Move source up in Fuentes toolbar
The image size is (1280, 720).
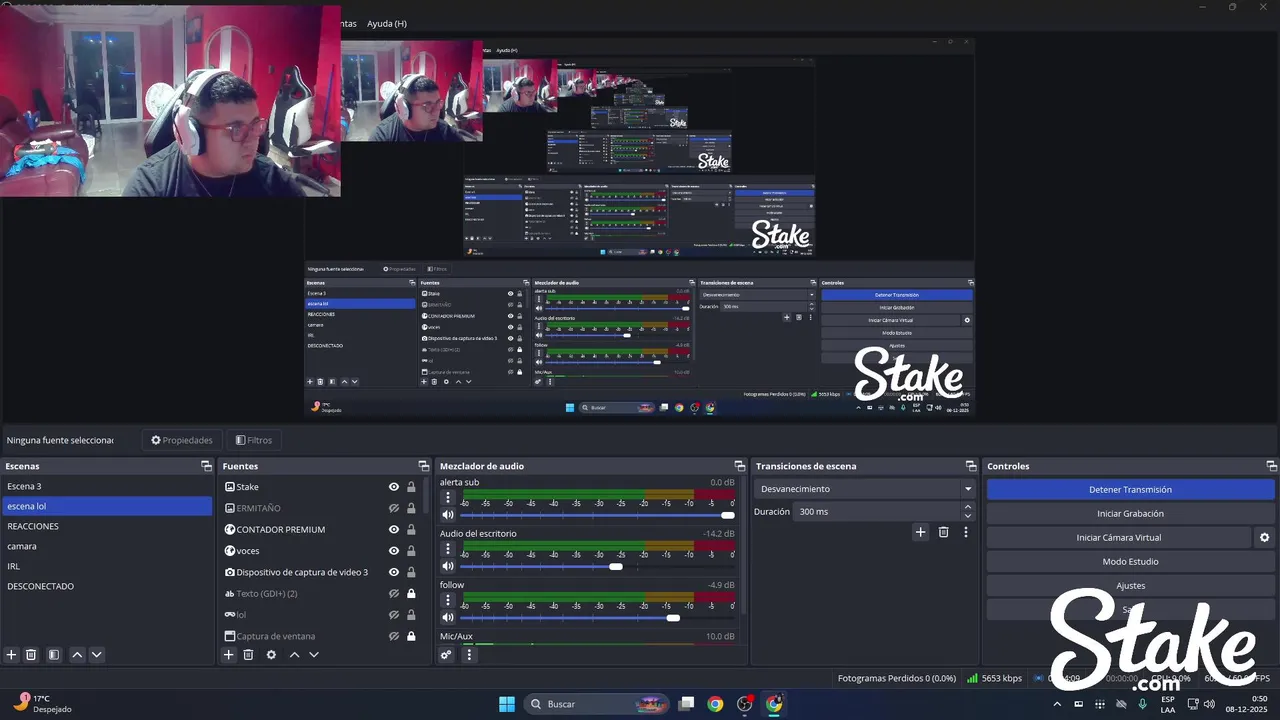tap(294, 655)
